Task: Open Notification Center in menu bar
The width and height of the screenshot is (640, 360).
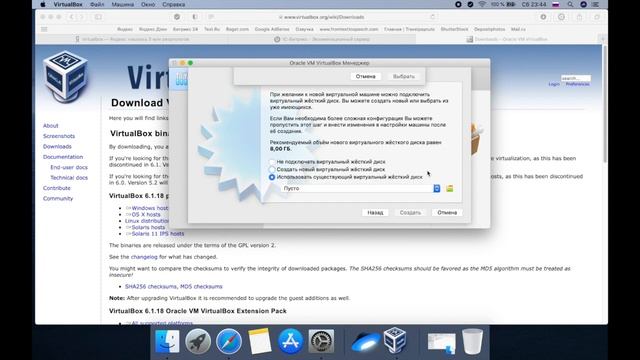Action: click(596, 4)
